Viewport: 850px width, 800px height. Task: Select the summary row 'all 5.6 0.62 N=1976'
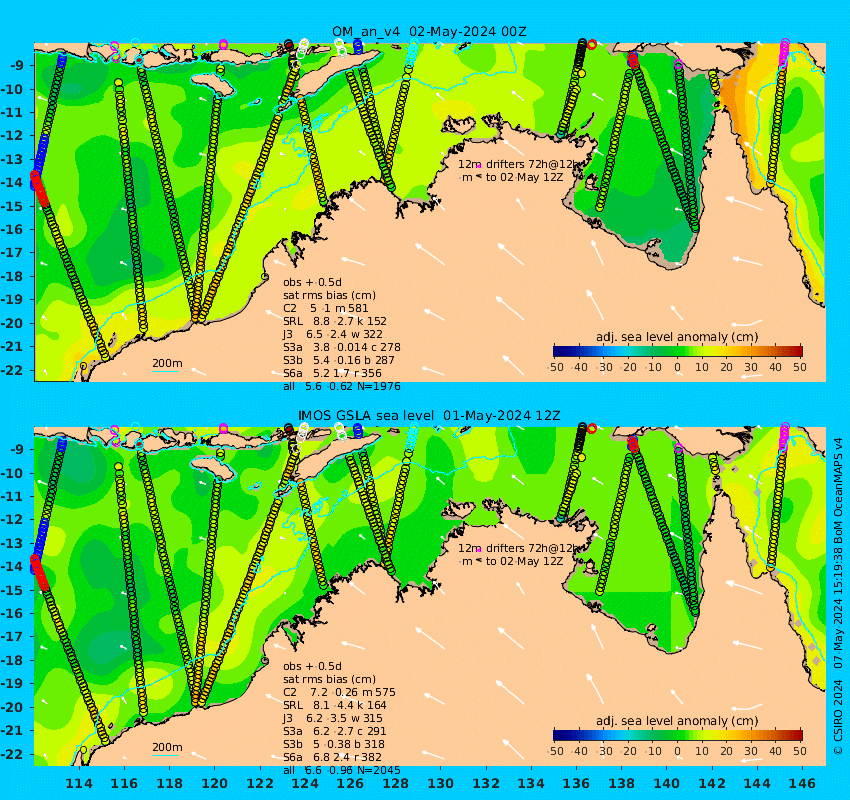coord(342,386)
